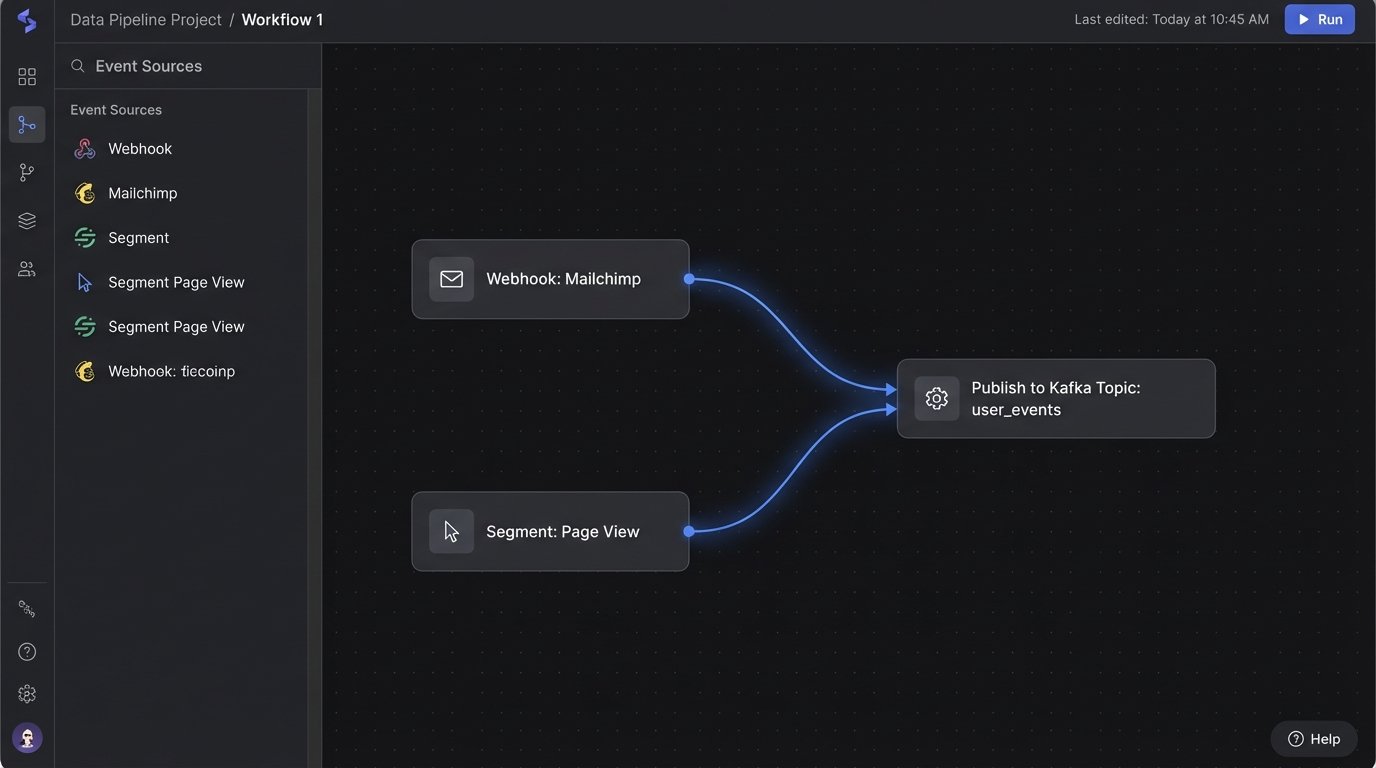Go to Data Pipeline Project breadcrumb
The height and width of the screenshot is (768, 1376).
pos(146,20)
